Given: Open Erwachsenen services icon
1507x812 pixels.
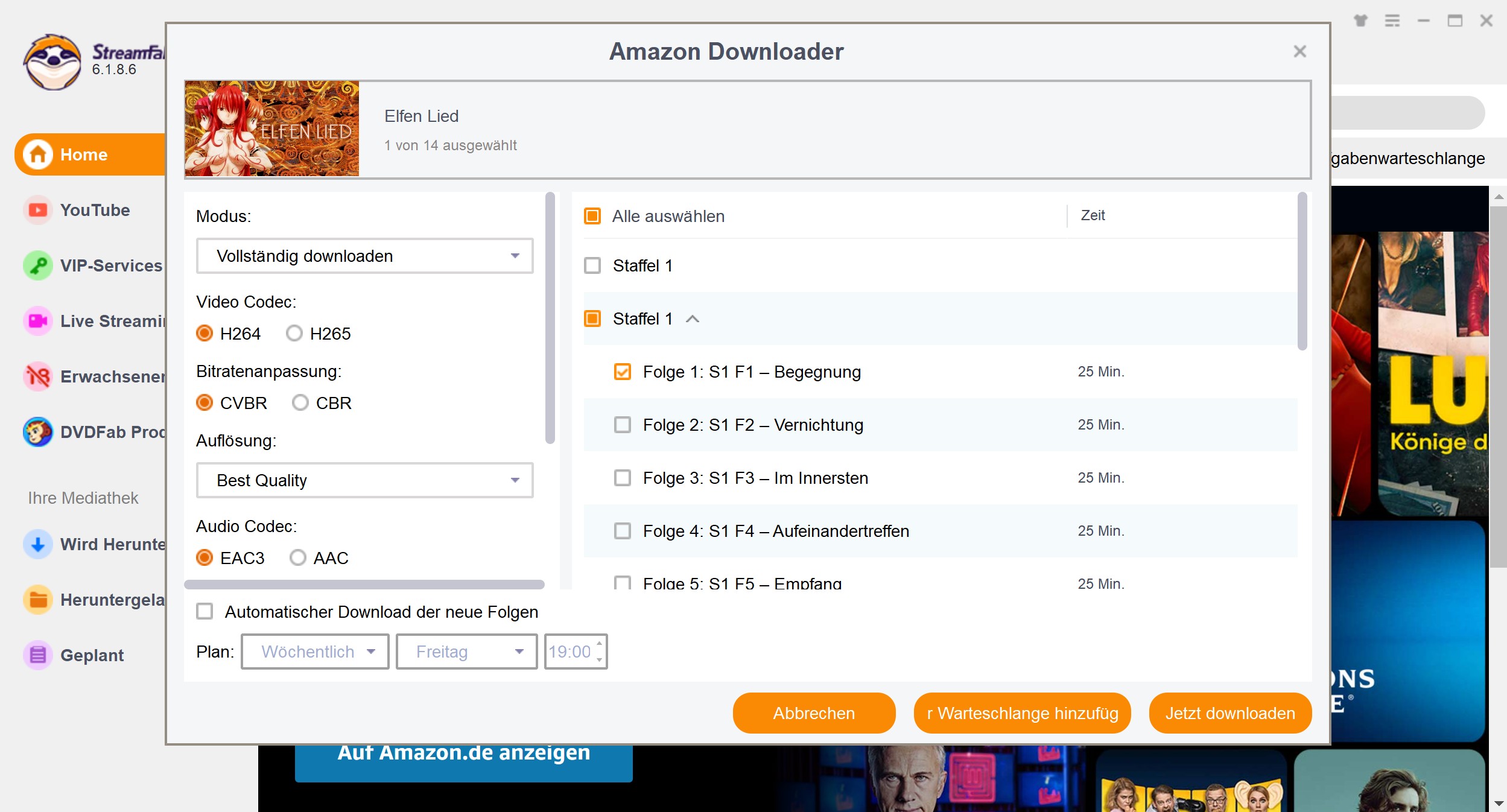Looking at the screenshot, I should 38,376.
